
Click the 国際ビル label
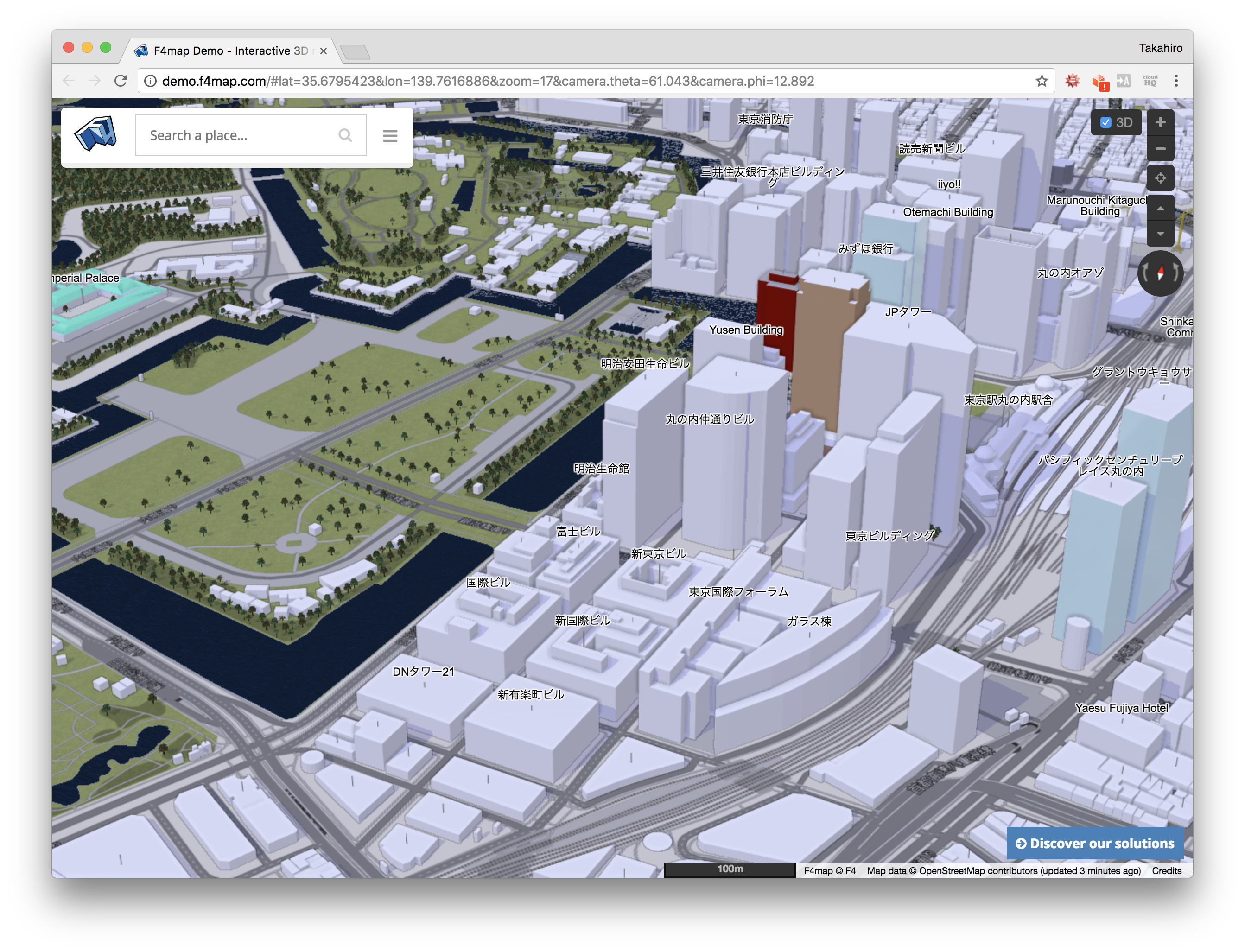pyautogui.click(x=488, y=583)
